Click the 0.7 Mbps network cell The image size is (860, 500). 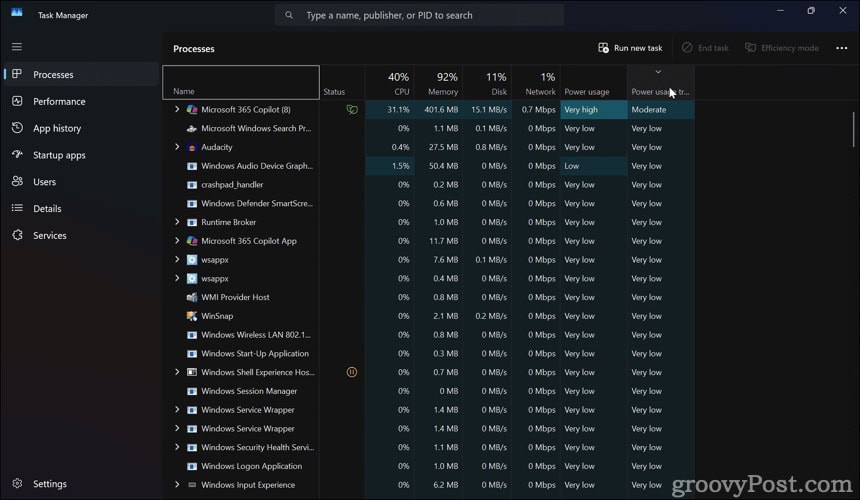click(x=536, y=110)
